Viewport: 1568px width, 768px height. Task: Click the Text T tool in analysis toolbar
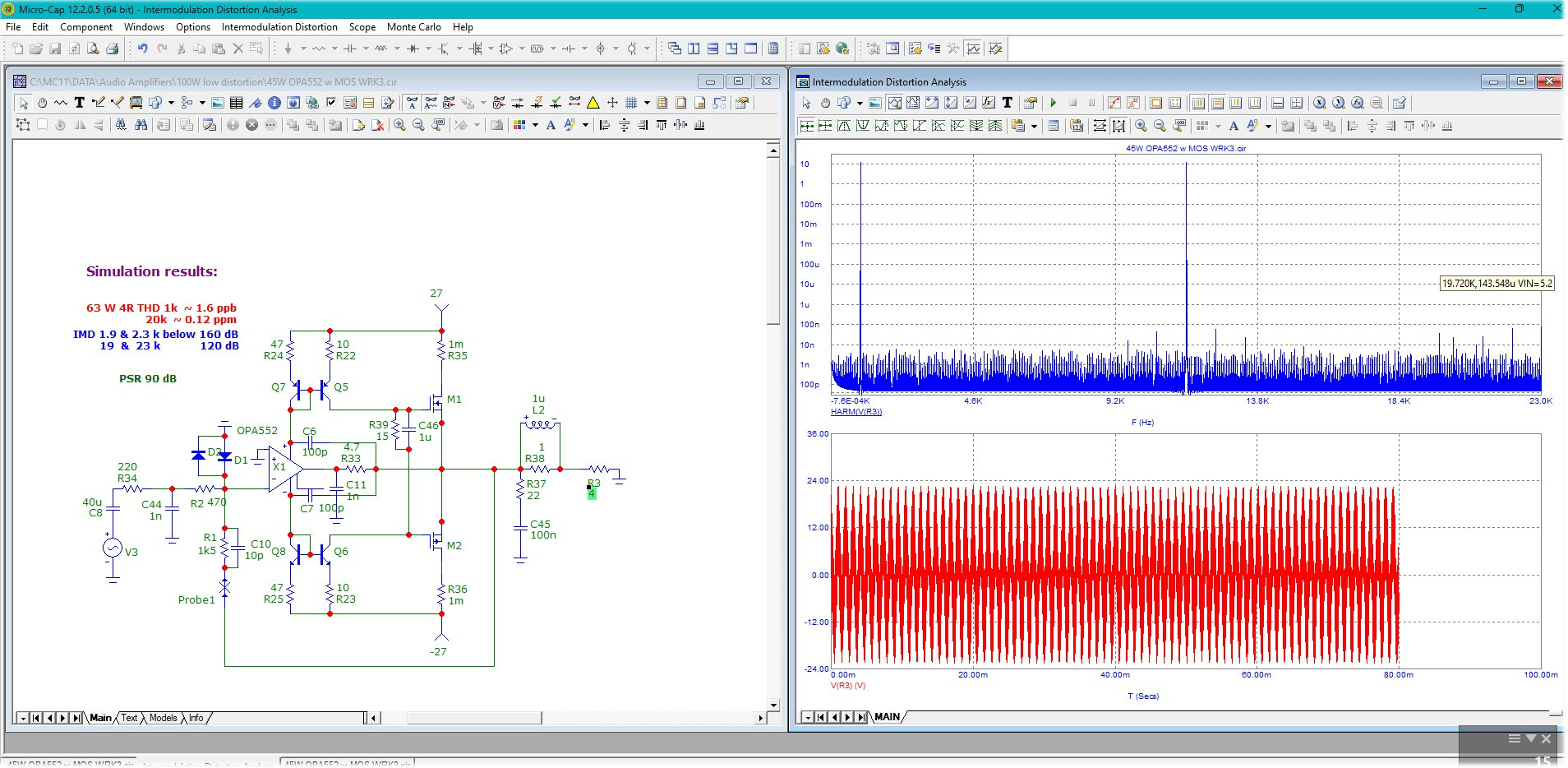click(x=1007, y=103)
